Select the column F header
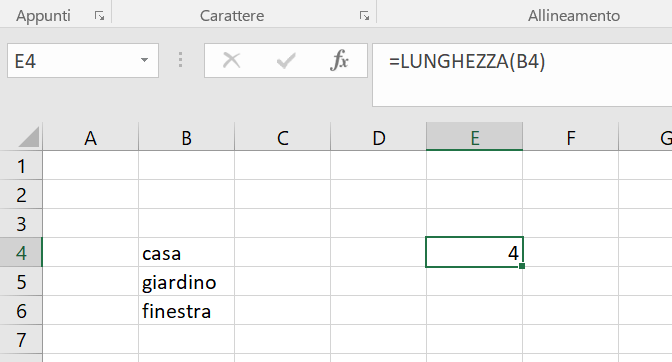Image resolution: width=672 pixels, height=362 pixels. (x=570, y=138)
